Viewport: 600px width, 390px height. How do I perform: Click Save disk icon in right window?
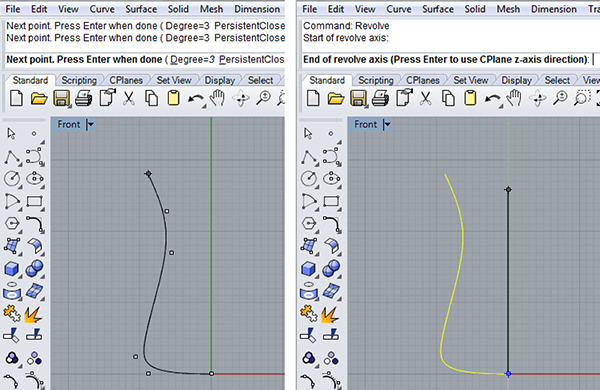(x=358, y=98)
